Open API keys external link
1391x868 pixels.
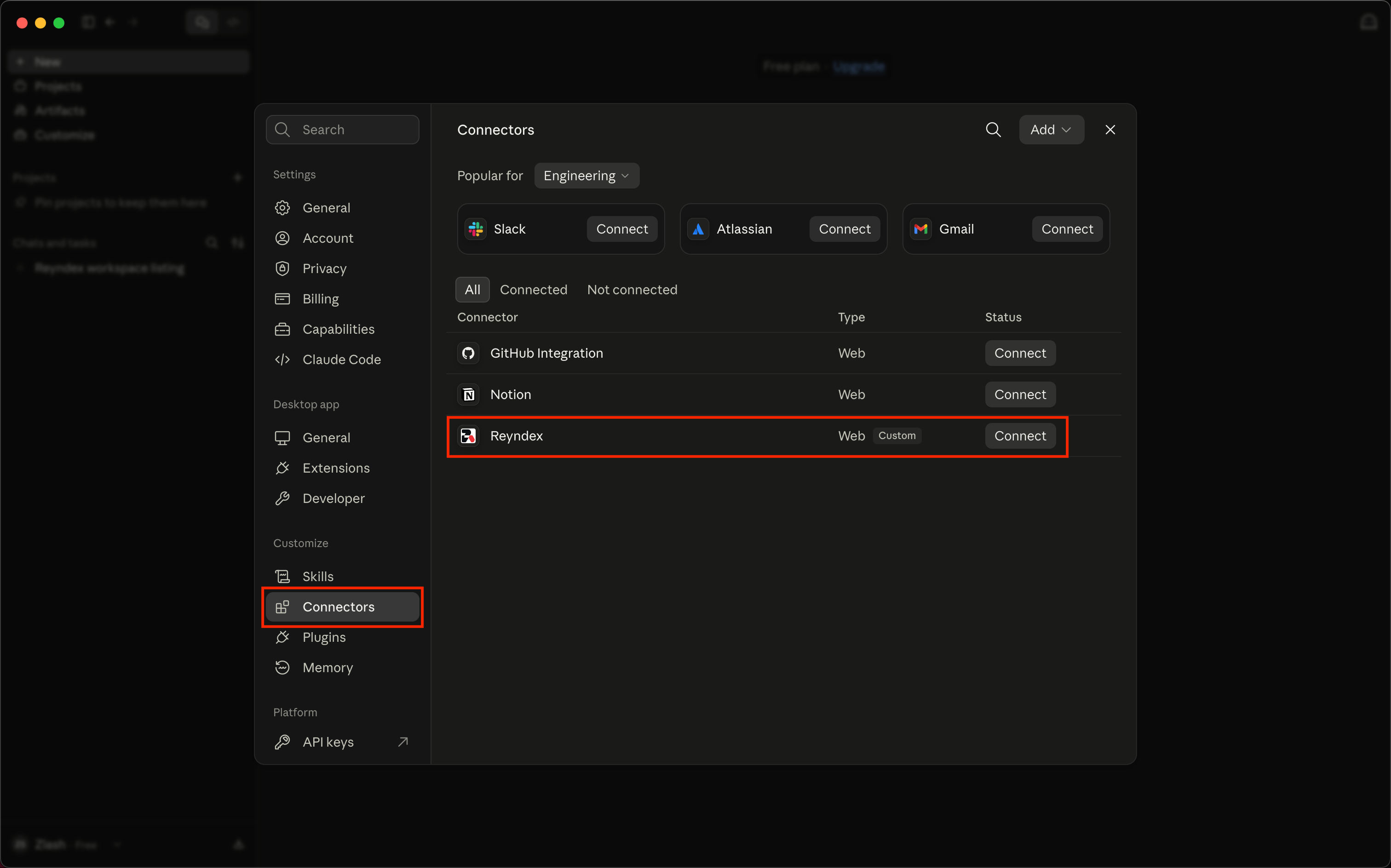(x=342, y=742)
